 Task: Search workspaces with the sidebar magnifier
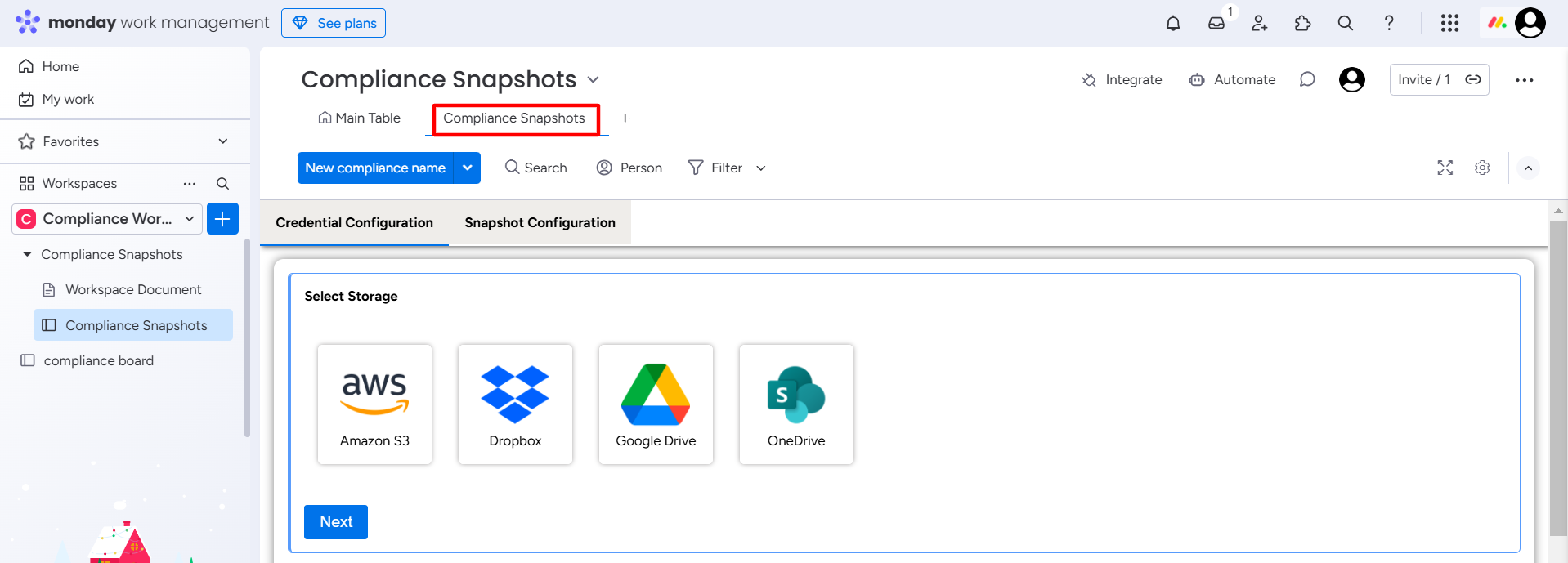[222, 184]
